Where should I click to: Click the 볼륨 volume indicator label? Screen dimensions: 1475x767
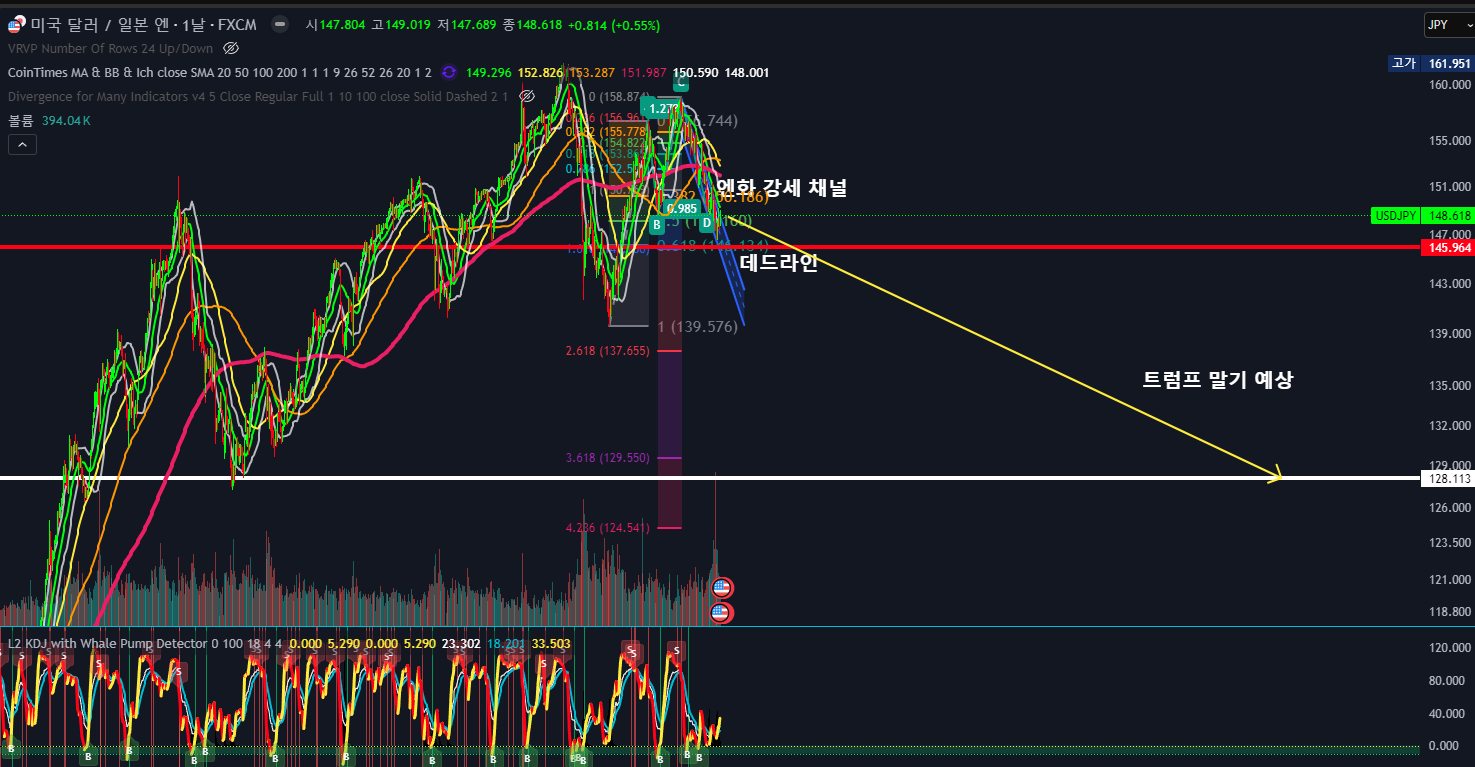click(x=21, y=121)
